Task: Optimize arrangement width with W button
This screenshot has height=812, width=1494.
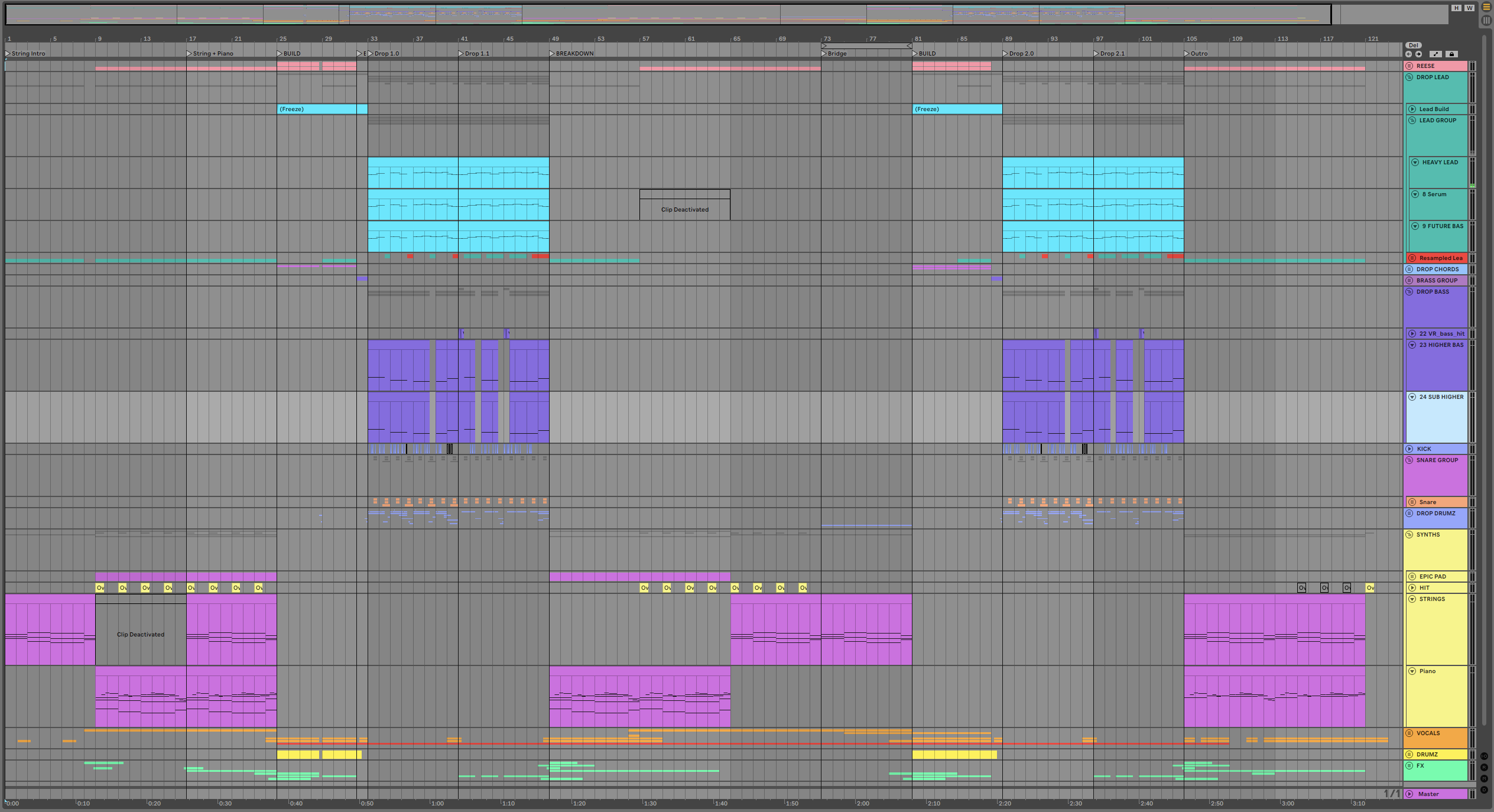Action: pyautogui.click(x=1469, y=8)
